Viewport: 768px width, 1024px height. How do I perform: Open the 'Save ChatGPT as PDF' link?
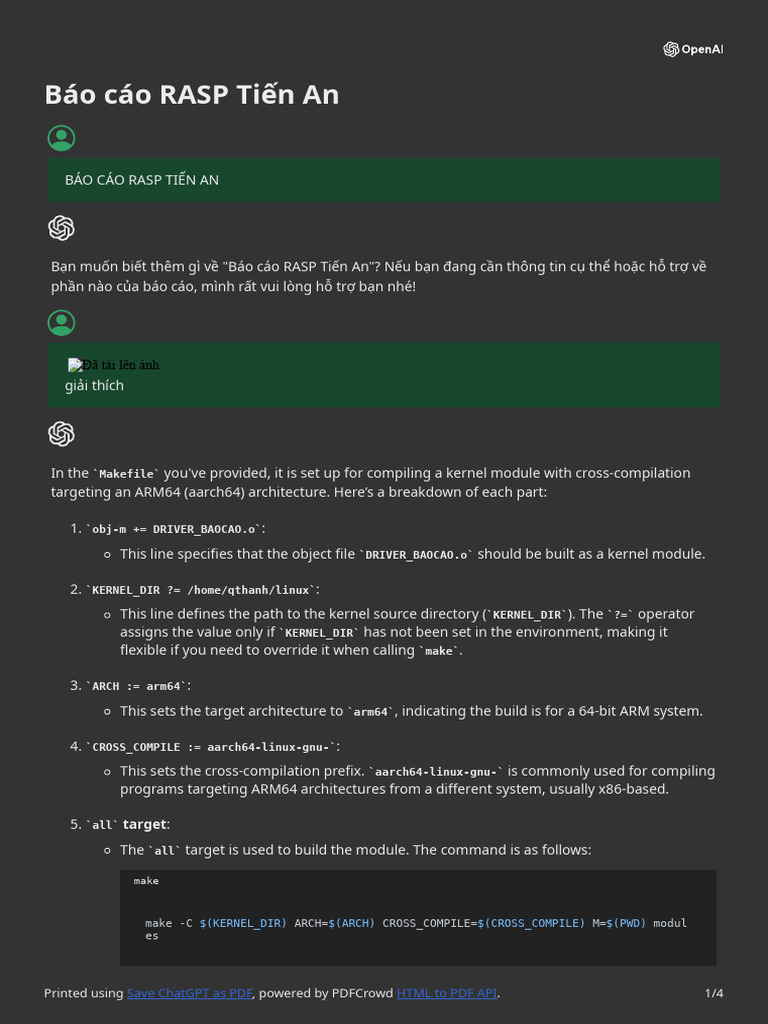pos(189,993)
